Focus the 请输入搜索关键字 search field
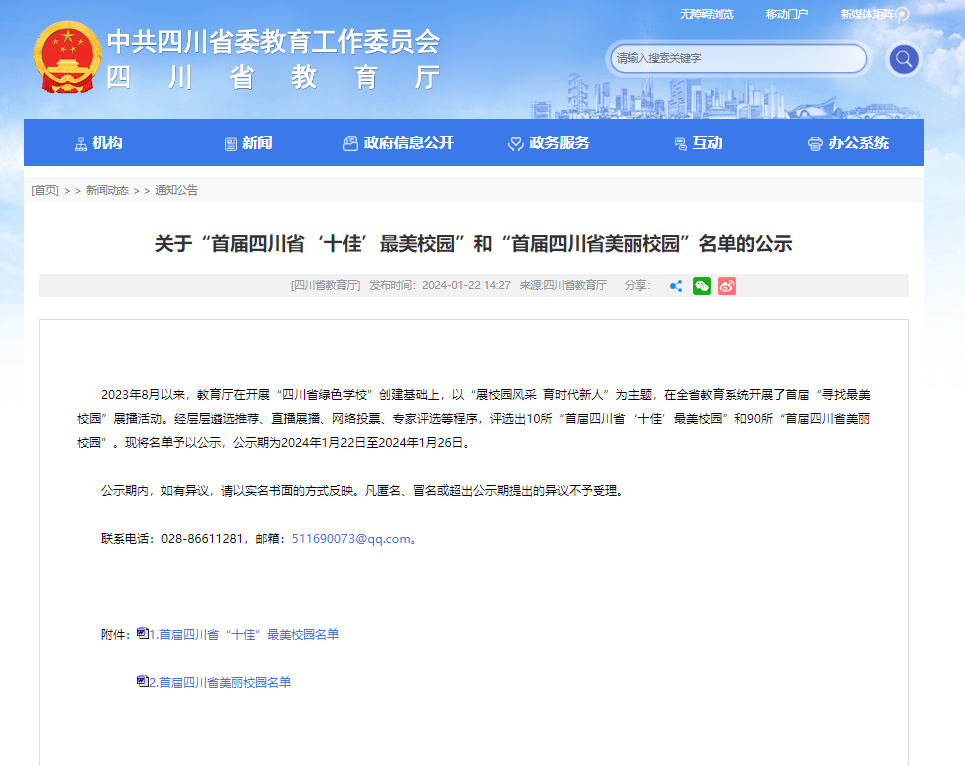The image size is (965, 766). pos(738,58)
